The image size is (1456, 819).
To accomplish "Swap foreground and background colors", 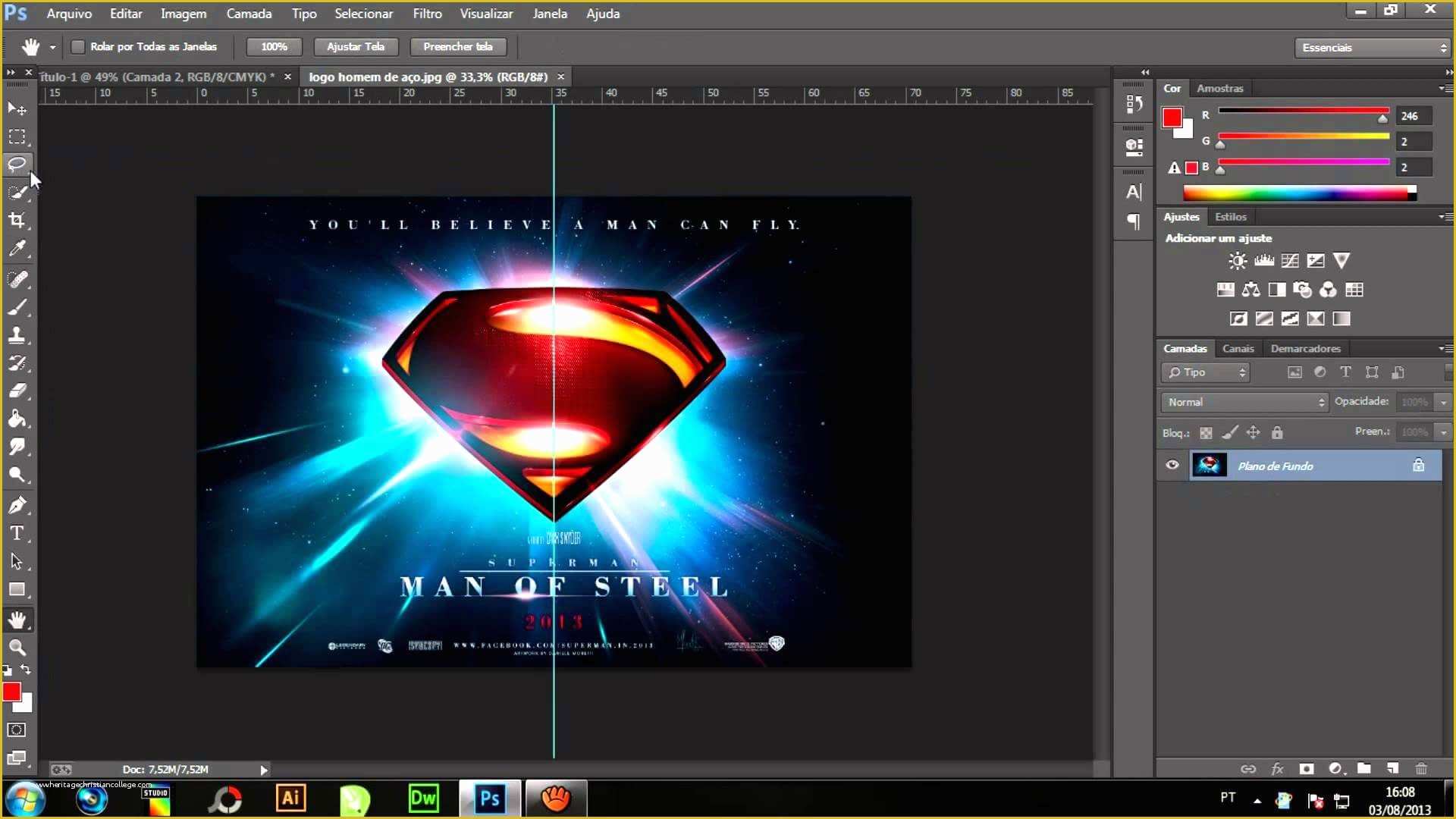I will (26, 670).
